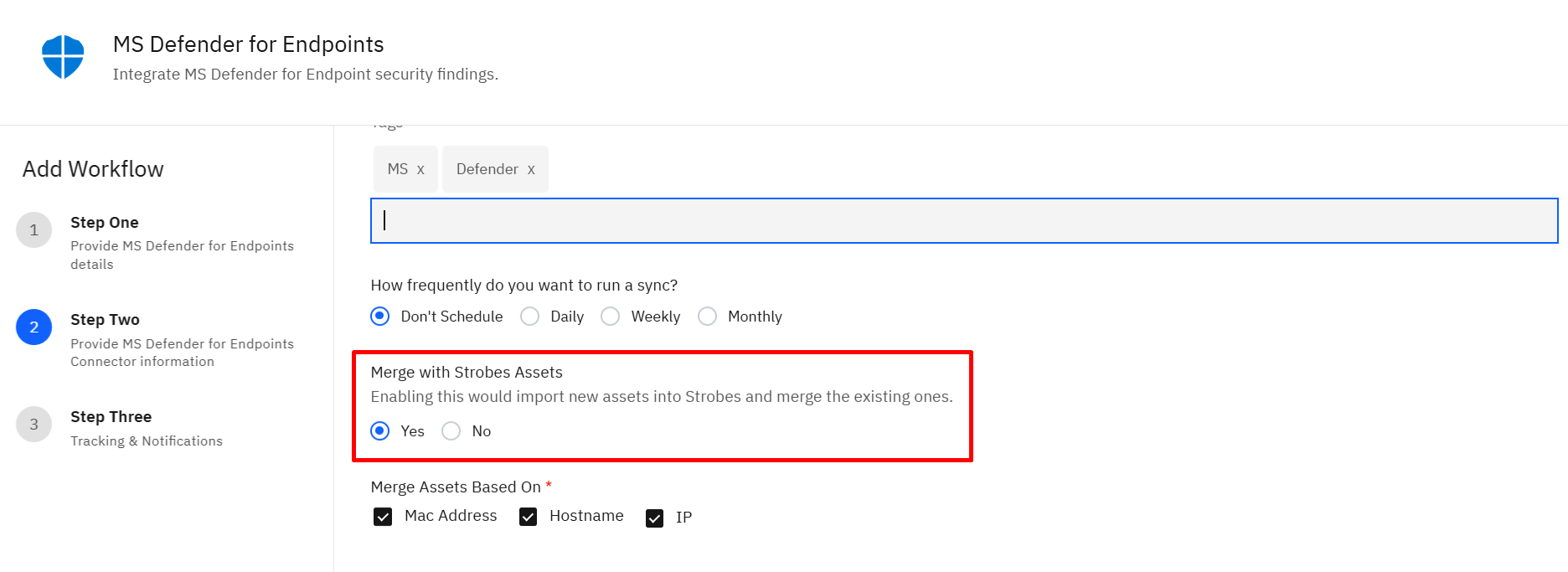This screenshot has height=572, width=1568.
Task: Remove the Defender tag via its x
Action: (x=531, y=170)
